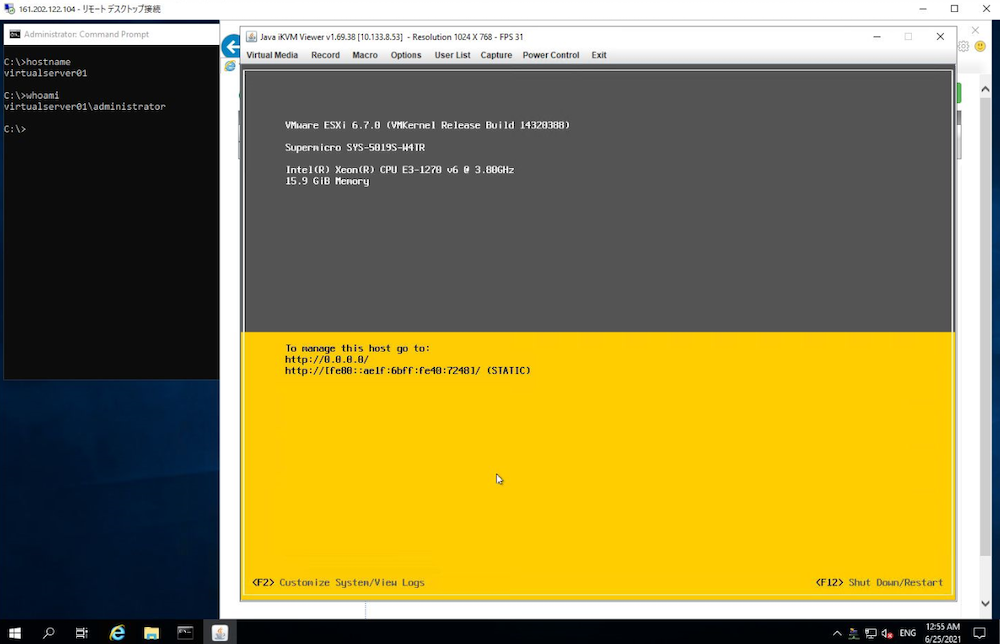Open File Explorer from taskbar
Screen dimensions: 1000x644
click(151, 633)
